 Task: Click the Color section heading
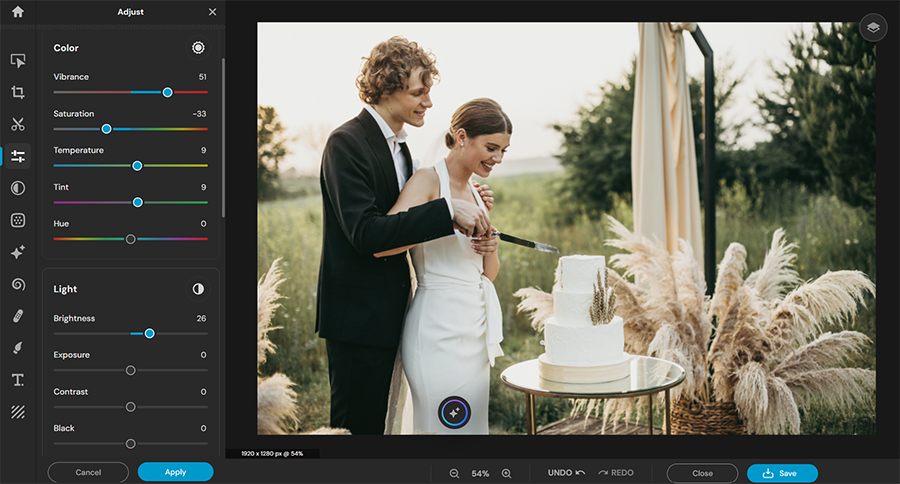tap(66, 48)
